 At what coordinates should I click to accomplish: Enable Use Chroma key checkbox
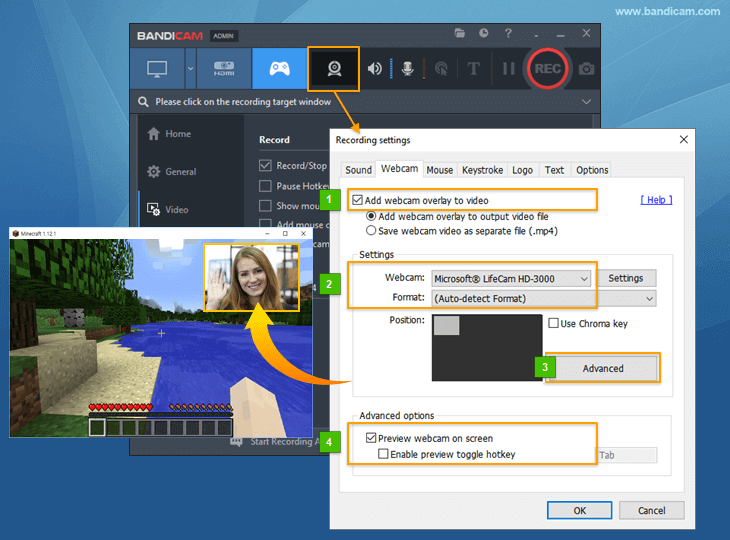554,323
